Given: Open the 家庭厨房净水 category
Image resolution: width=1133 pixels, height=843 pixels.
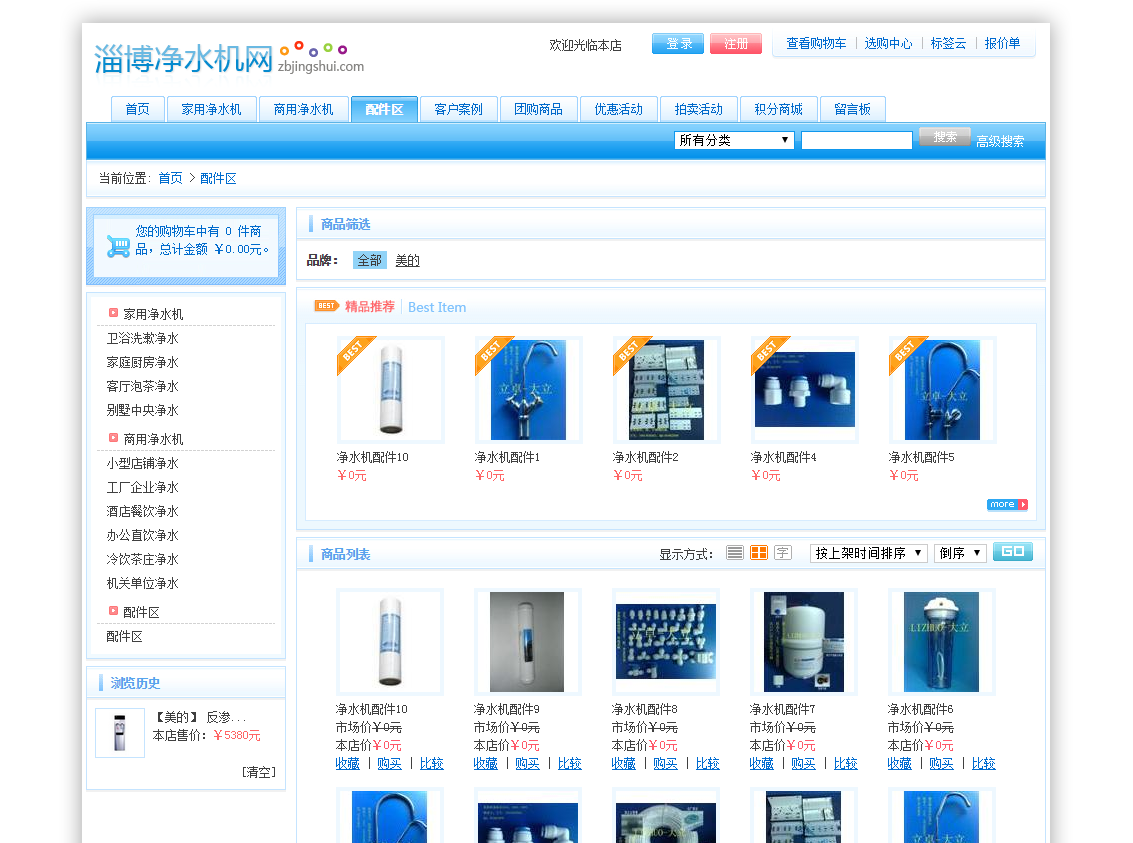Looking at the screenshot, I should (x=142, y=362).
